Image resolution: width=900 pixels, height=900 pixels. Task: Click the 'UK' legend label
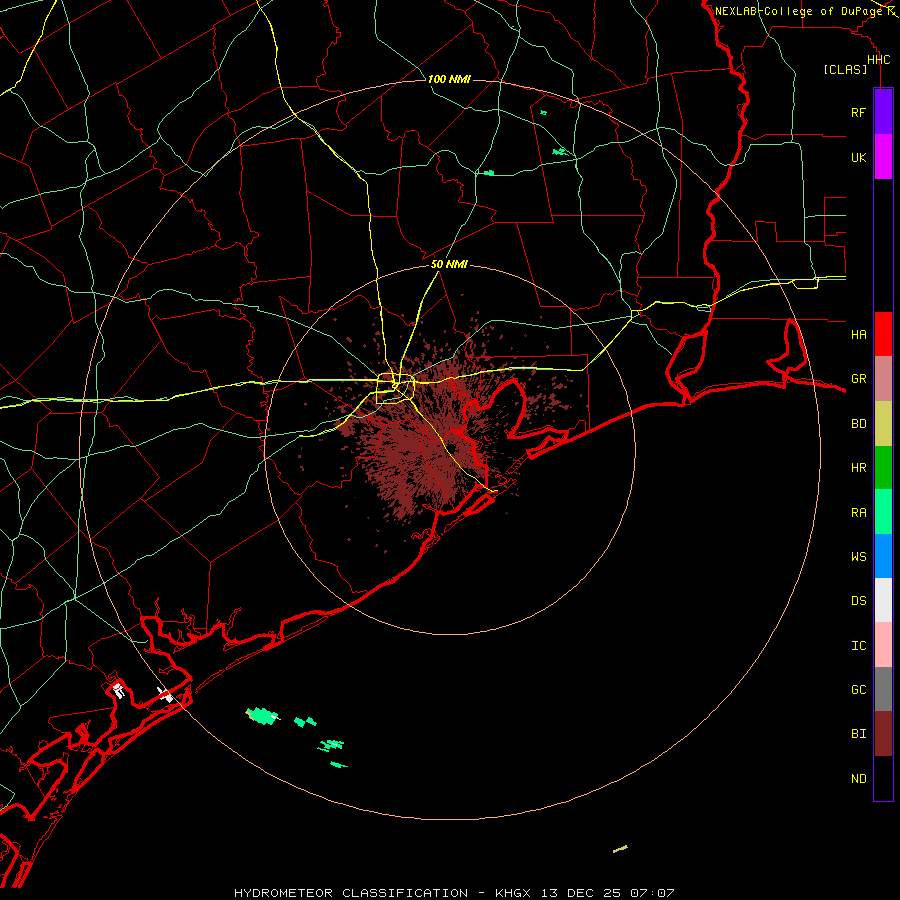pos(858,157)
